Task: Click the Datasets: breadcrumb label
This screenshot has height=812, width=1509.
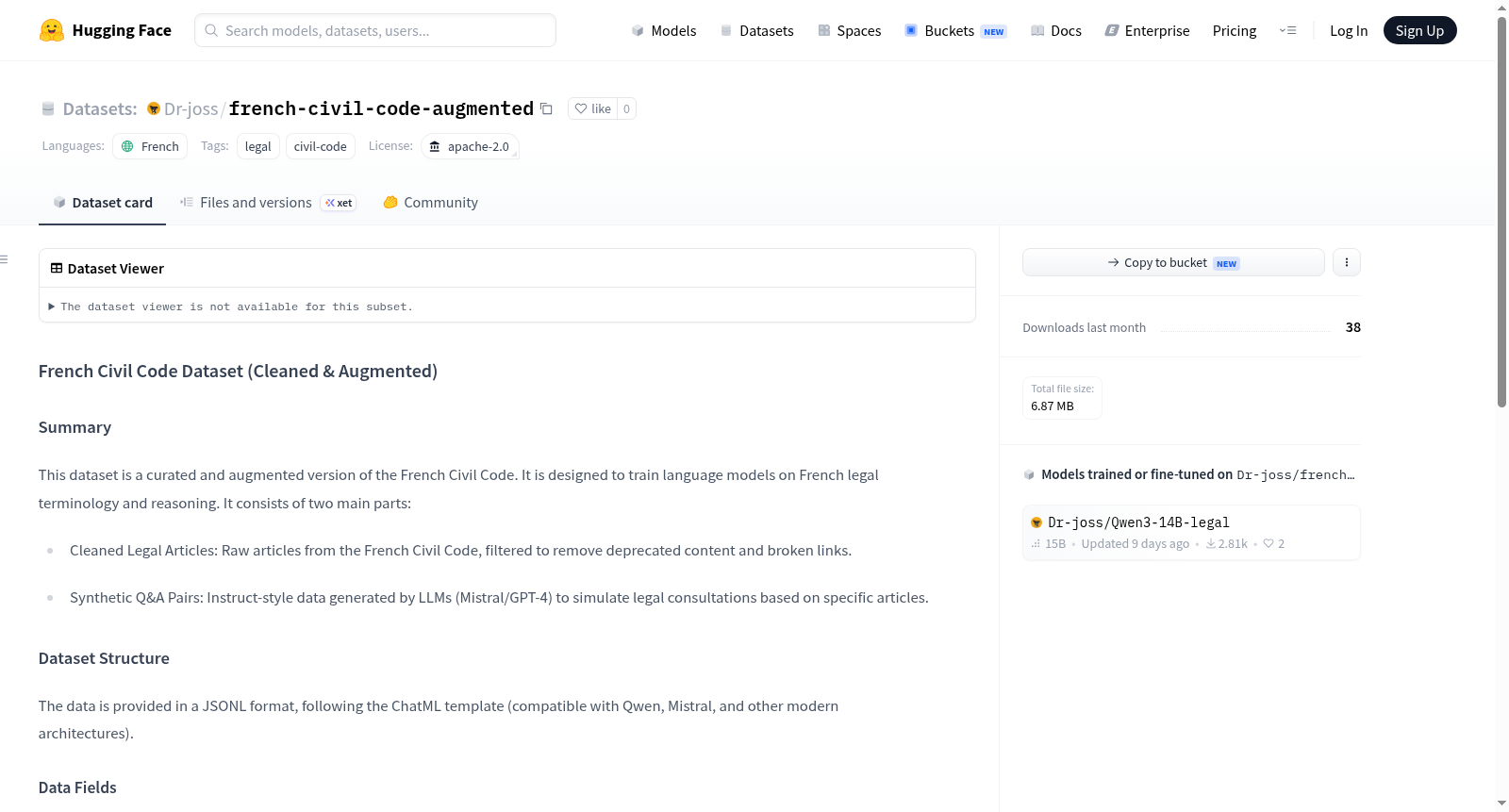Action: (100, 108)
